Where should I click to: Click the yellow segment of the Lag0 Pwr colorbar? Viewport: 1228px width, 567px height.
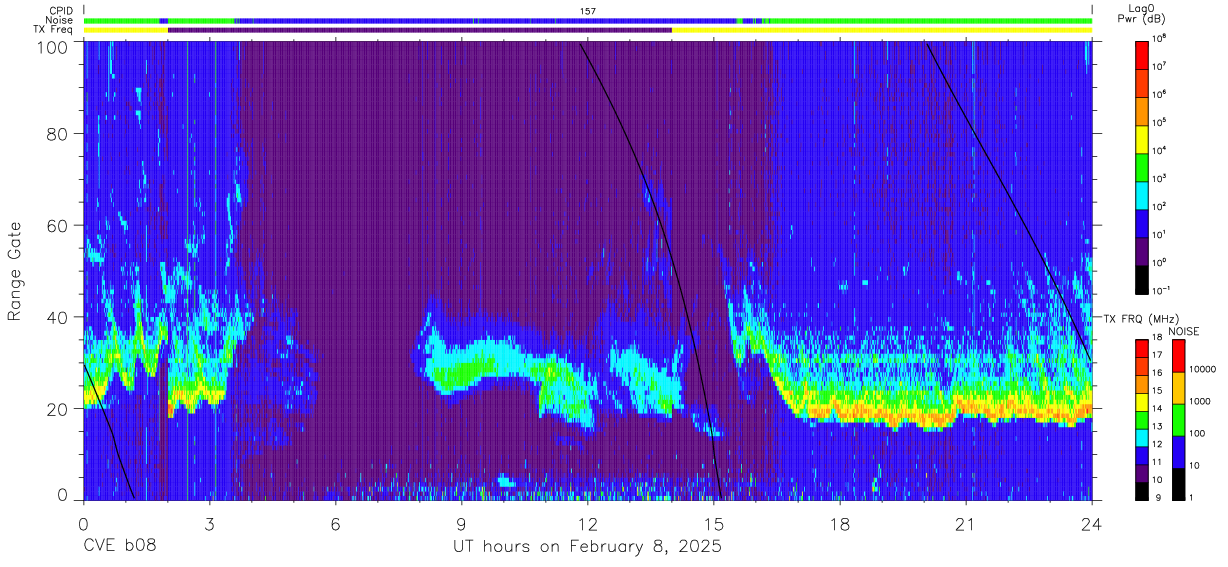1142,138
